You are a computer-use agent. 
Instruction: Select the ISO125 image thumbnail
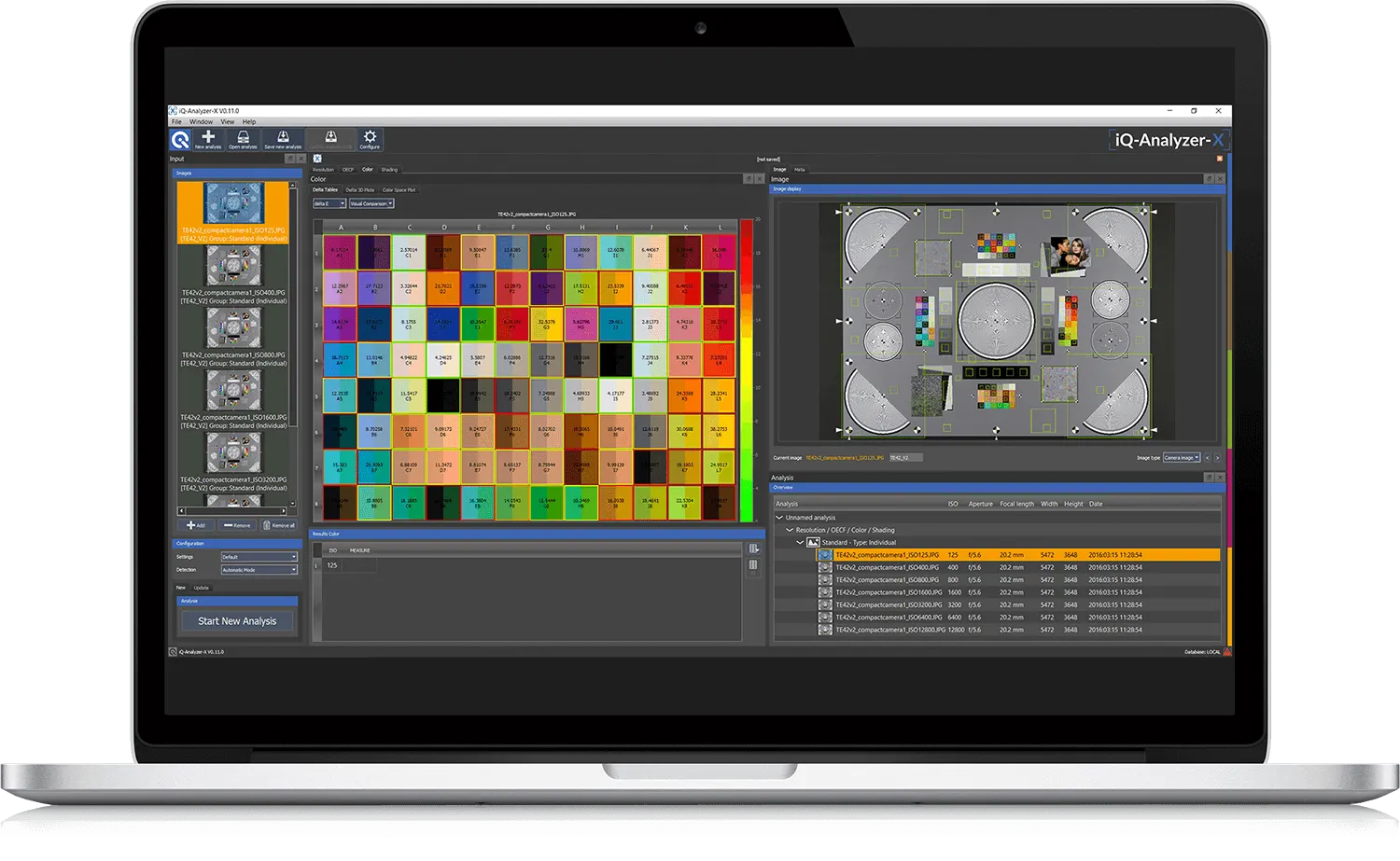pos(233,212)
